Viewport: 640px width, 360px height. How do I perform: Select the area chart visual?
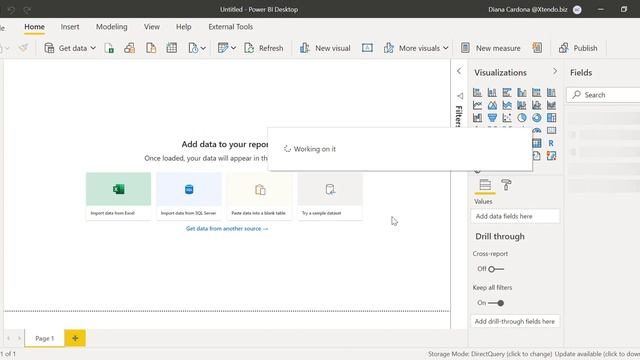492,105
